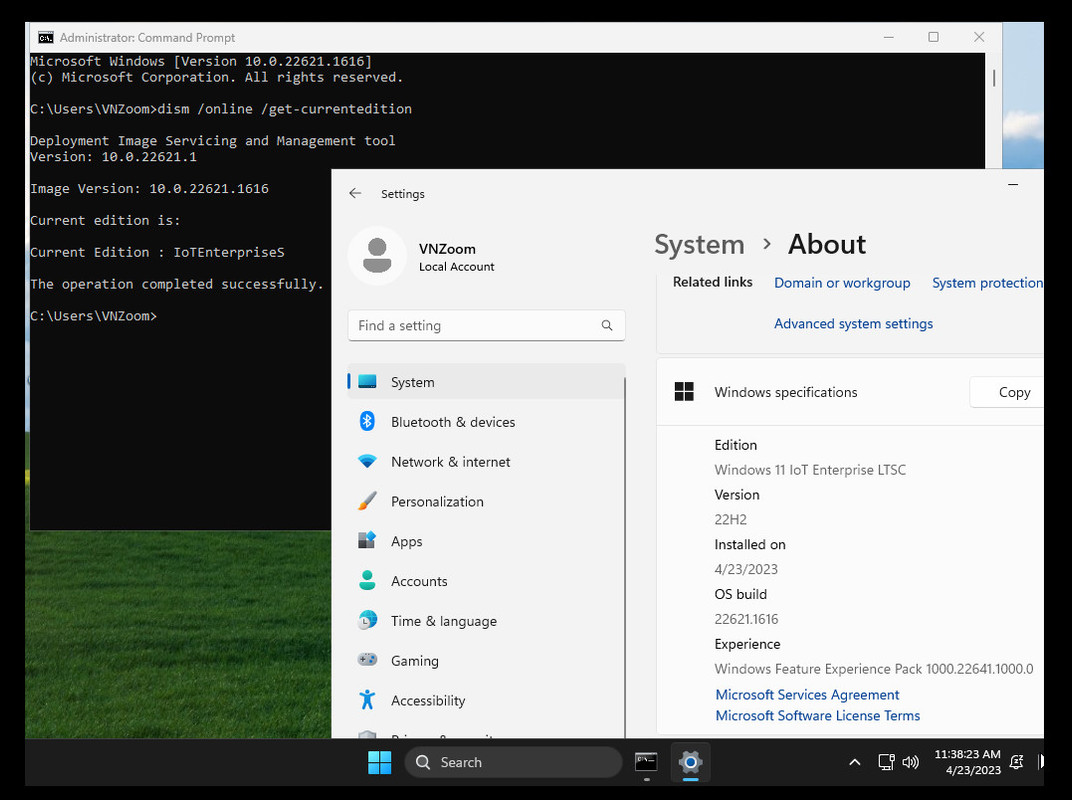1072x800 pixels.
Task: Click the search magnifier in Find a setting
Action: (606, 325)
